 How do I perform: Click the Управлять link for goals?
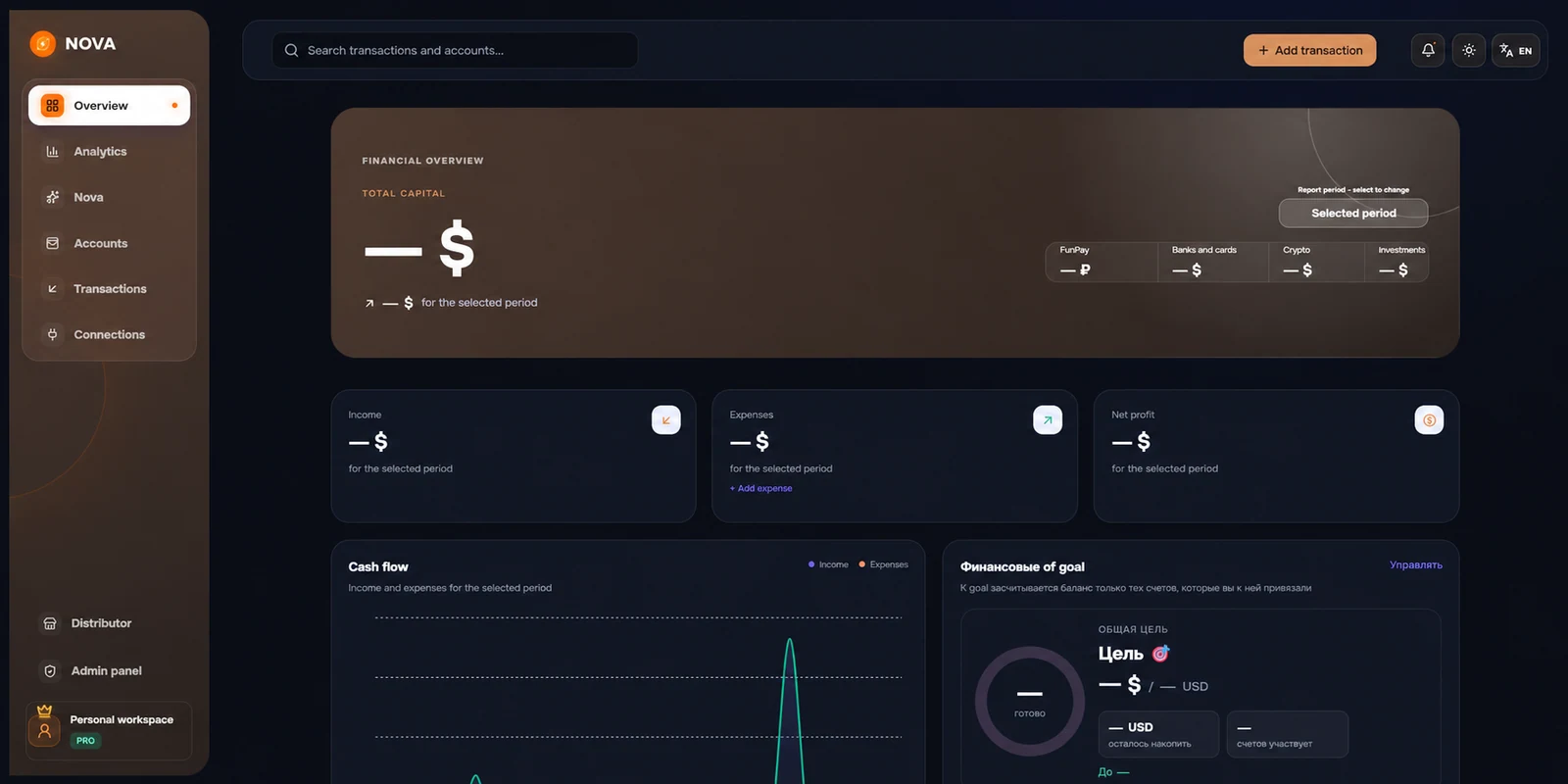1416,565
